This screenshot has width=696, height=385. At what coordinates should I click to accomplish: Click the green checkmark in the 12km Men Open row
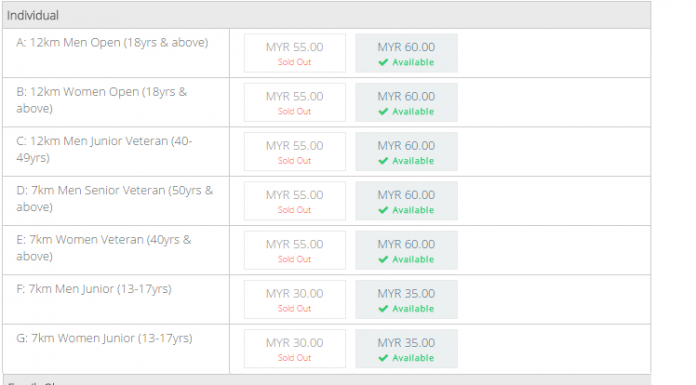point(384,62)
